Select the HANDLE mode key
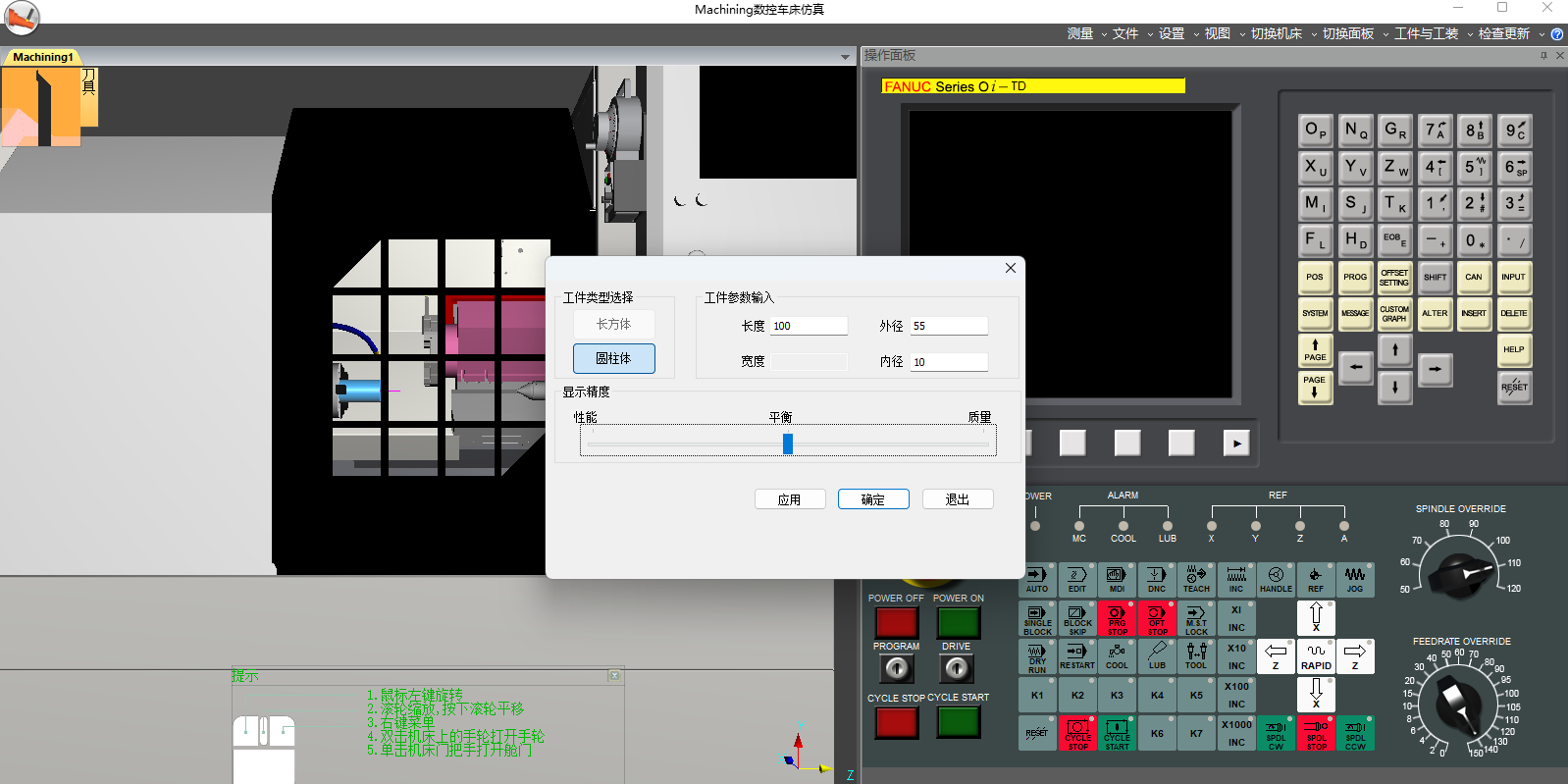The height and width of the screenshot is (784, 1568). click(x=1276, y=580)
